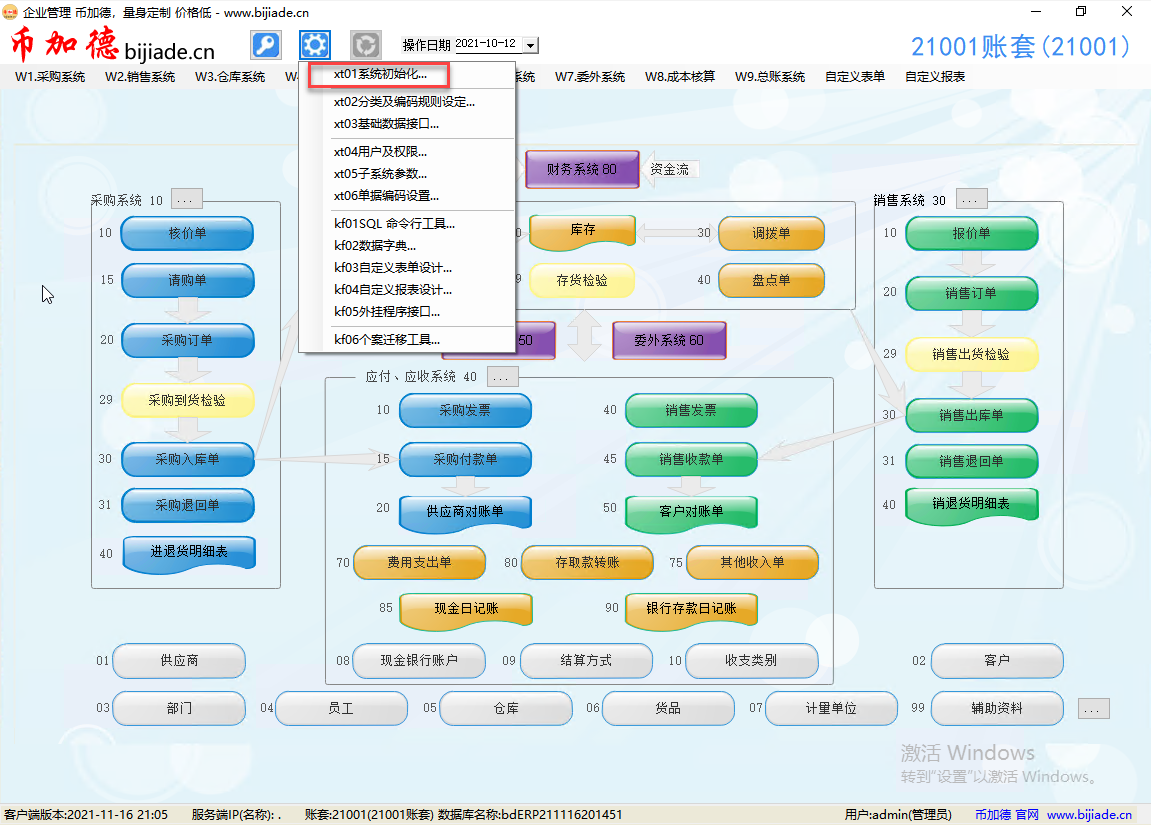
Task: Open the 销售出库单 module
Action: [971, 415]
